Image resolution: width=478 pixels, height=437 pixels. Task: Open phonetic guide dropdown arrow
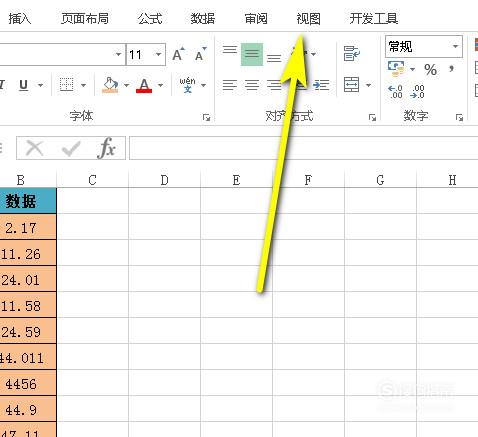pos(203,85)
